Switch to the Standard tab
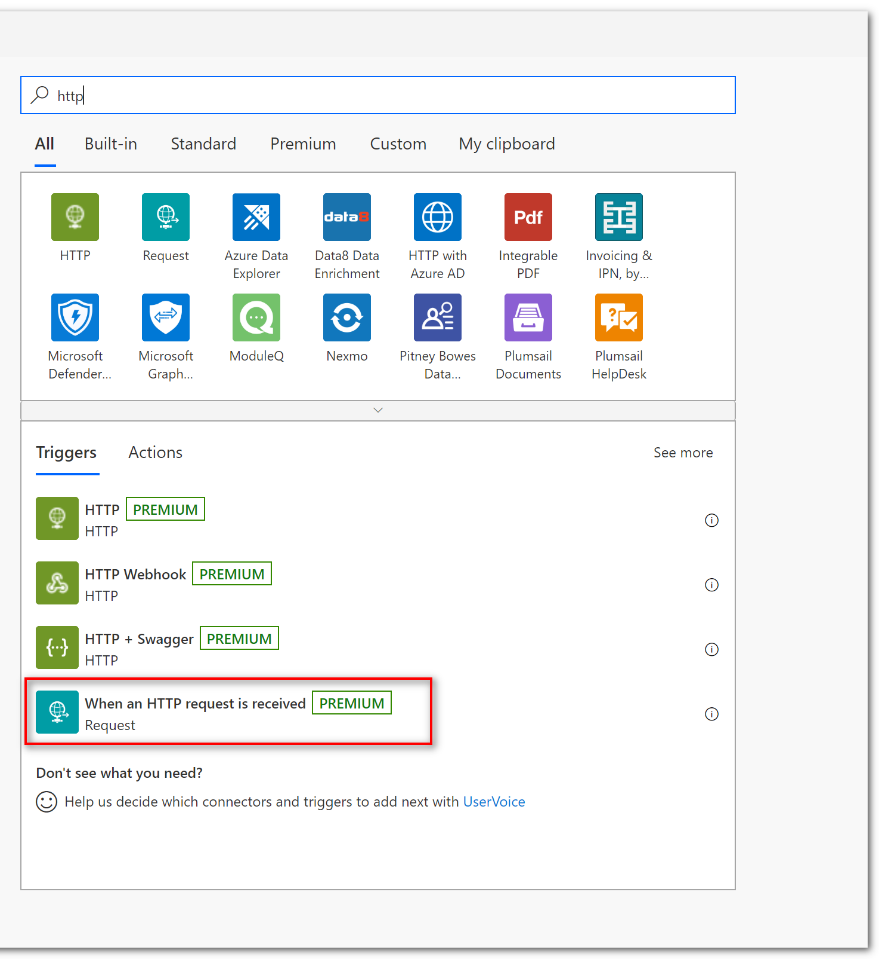 204,144
